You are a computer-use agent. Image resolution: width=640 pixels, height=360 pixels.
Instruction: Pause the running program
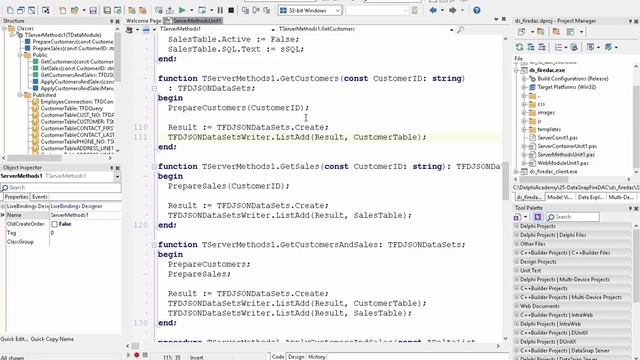[220, 10]
